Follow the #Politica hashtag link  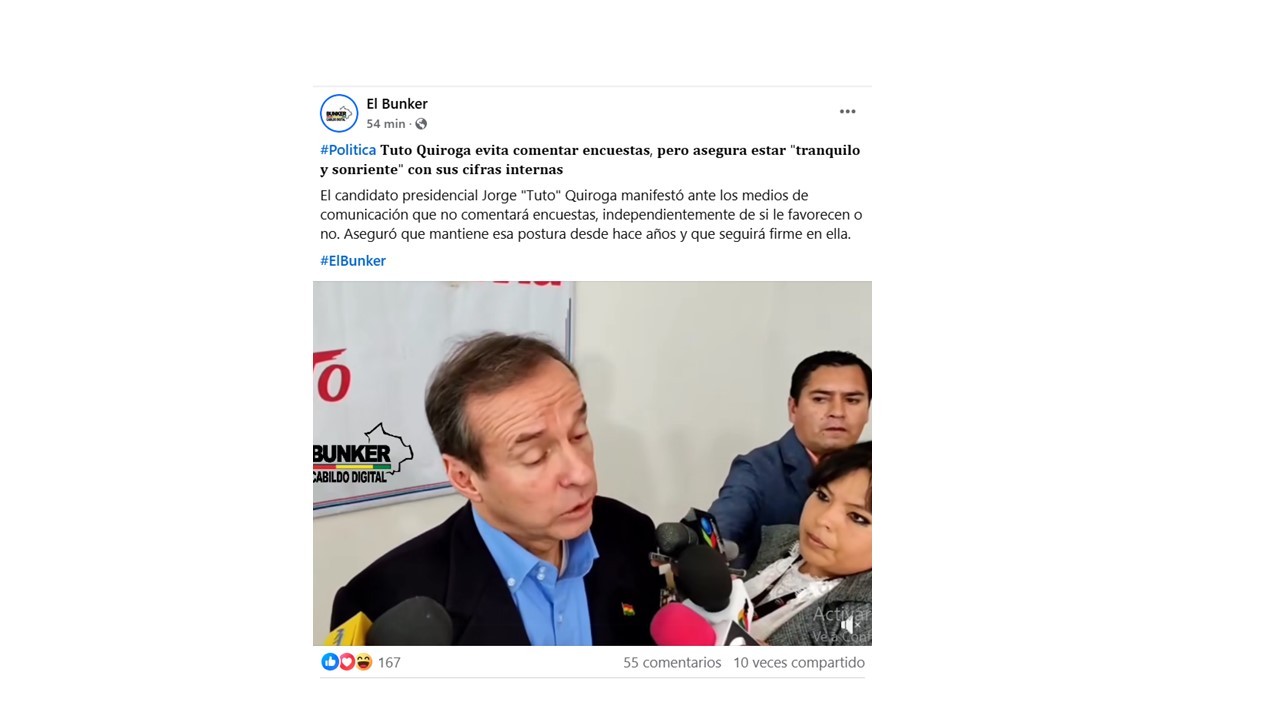pos(348,150)
